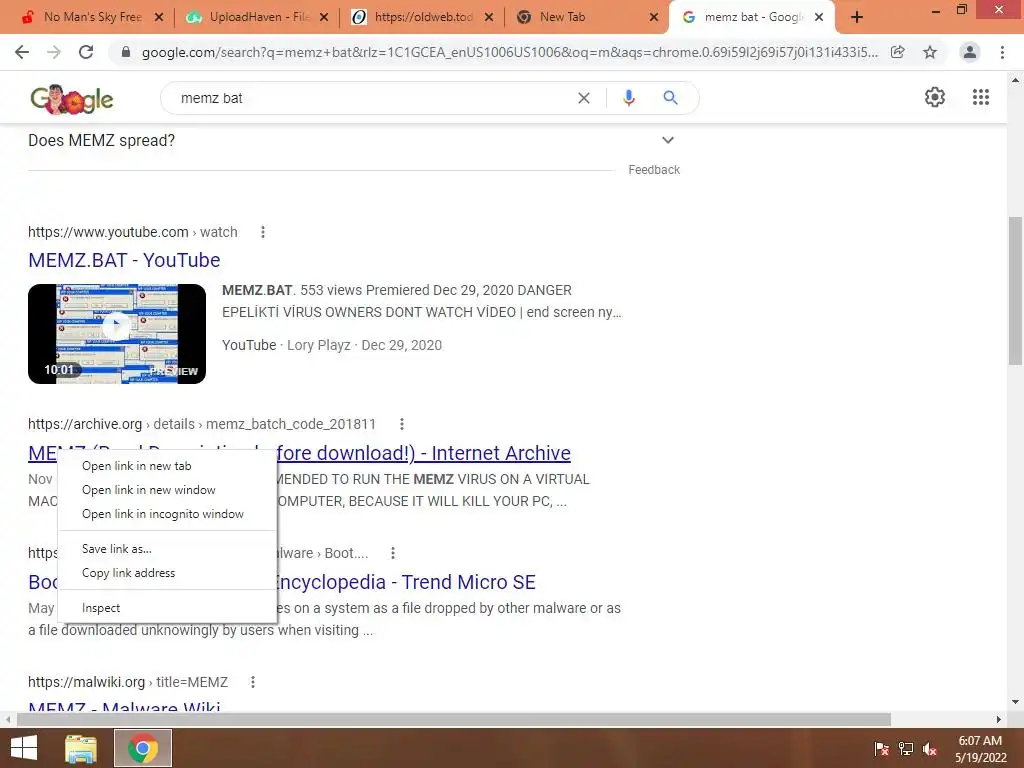Select 'Copy link address' from context menu
This screenshot has height=768, width=1024.
point(167,573)
